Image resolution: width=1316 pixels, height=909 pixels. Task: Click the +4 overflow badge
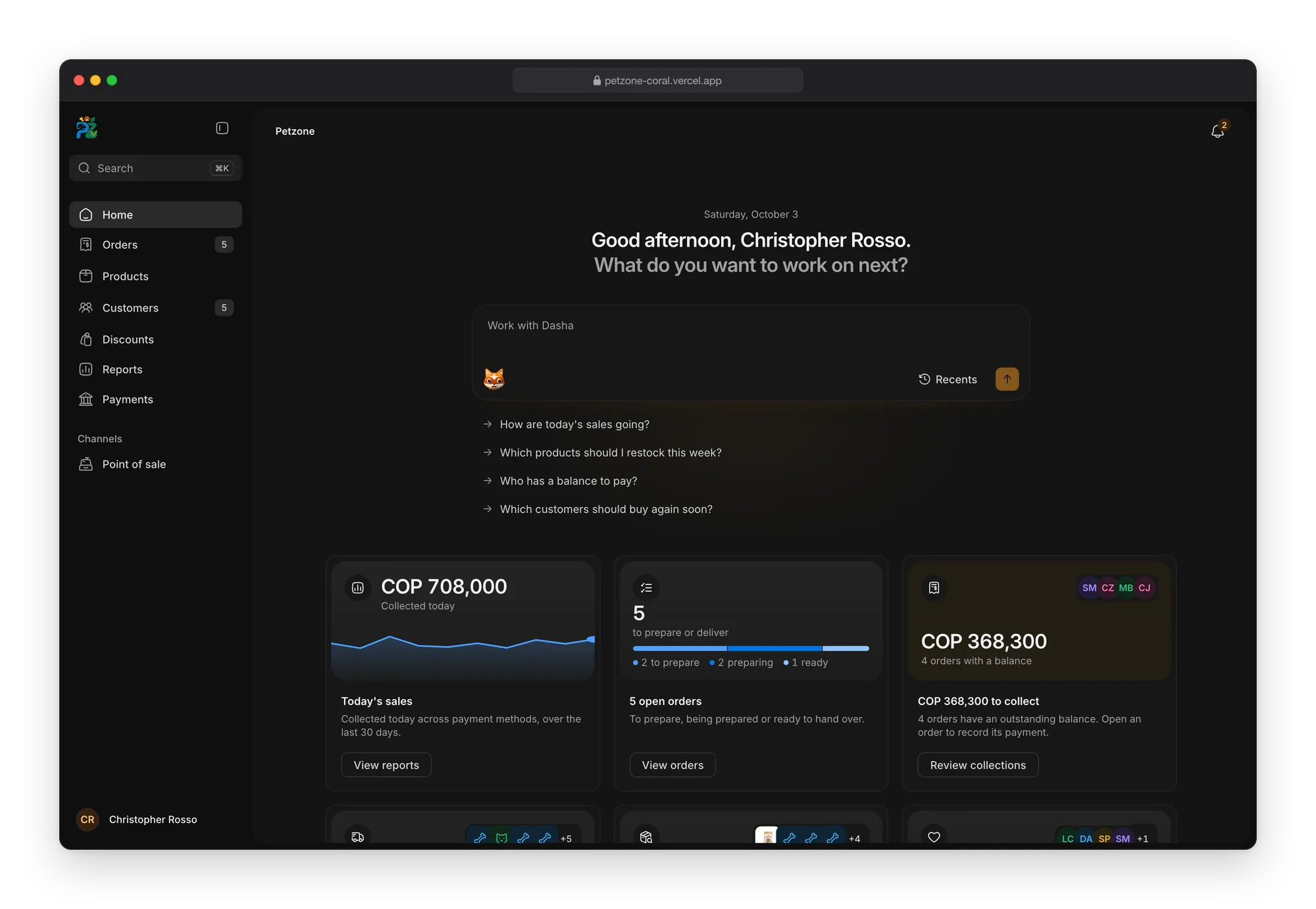click(x=854, y=839)
